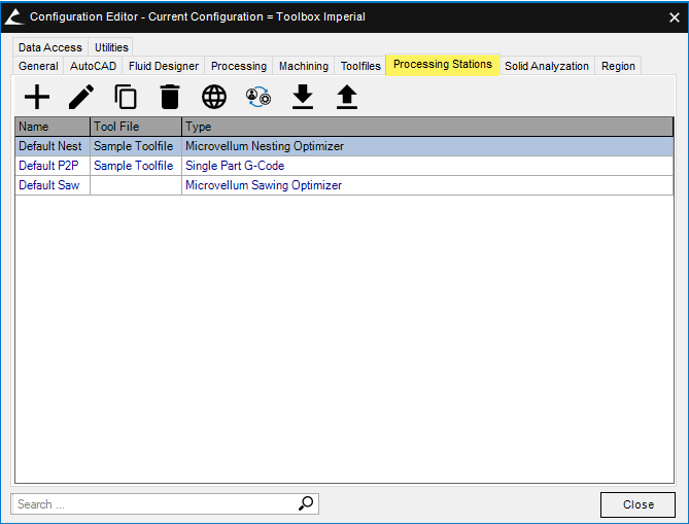This screenshot has height=524, width=689.
Task: Switch to the AutoCAD tab
Action: [93, 66]
